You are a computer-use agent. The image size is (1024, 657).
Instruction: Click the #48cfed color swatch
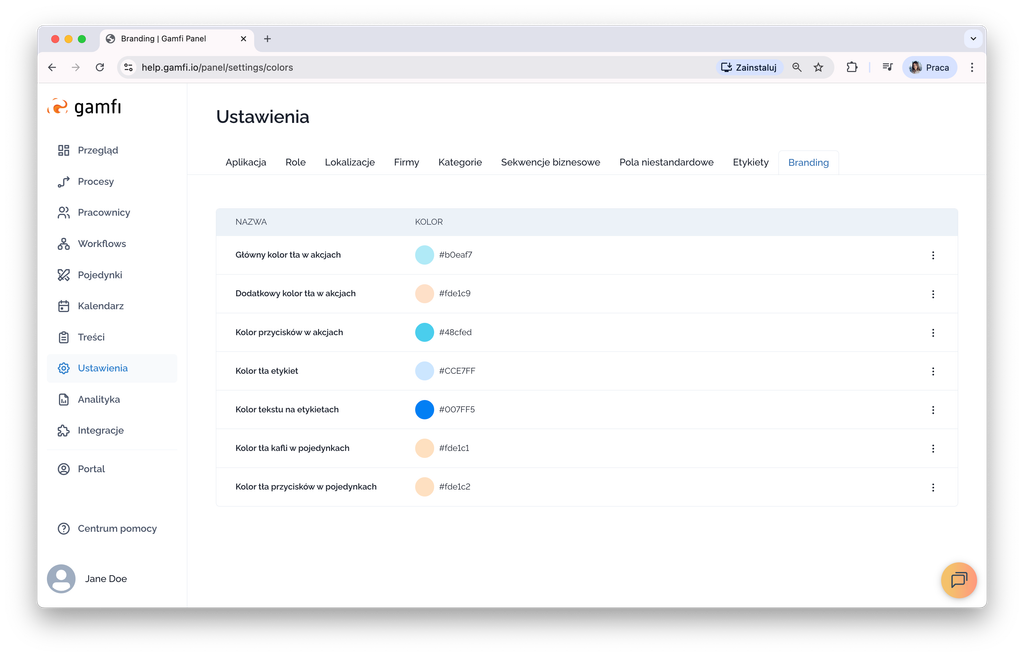tap(424, 332)
